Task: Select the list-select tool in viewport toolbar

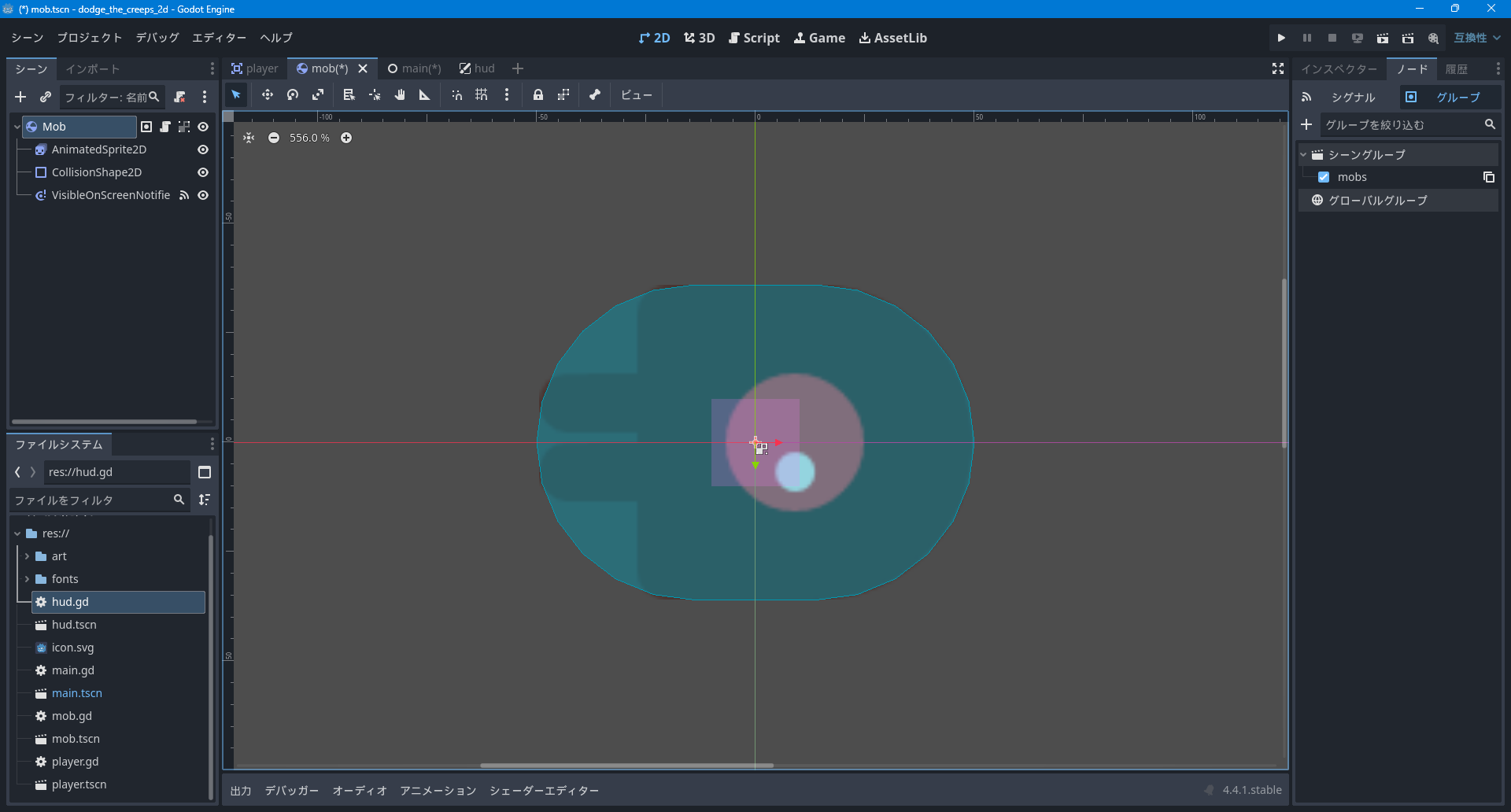Action: [x=349, y=95]
